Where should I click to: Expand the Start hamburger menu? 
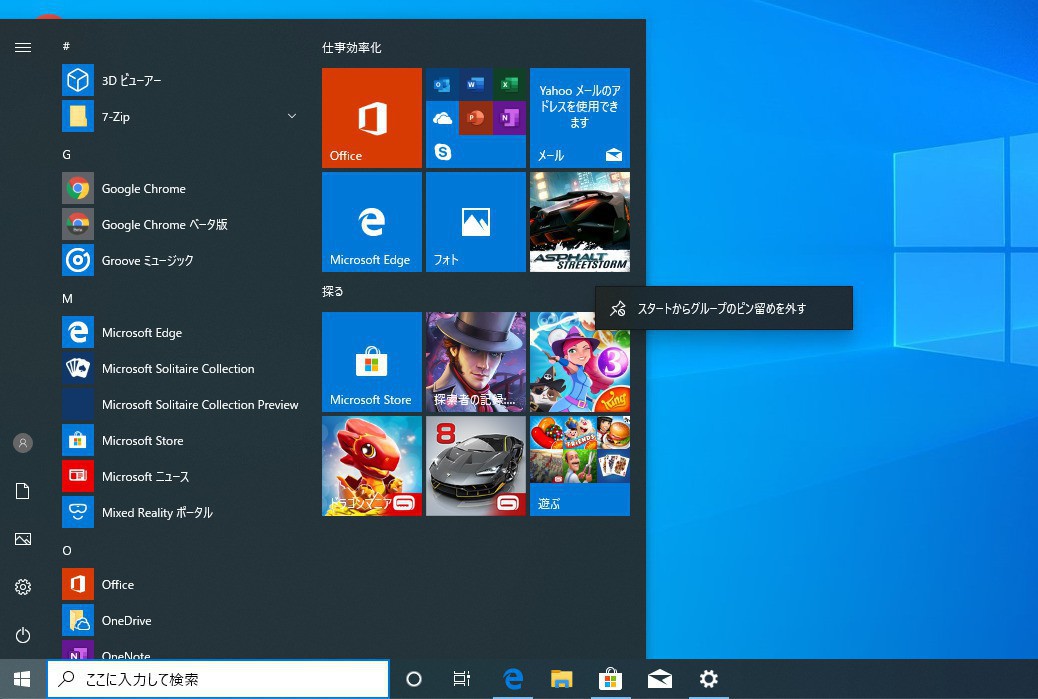(x=23, y=47)
